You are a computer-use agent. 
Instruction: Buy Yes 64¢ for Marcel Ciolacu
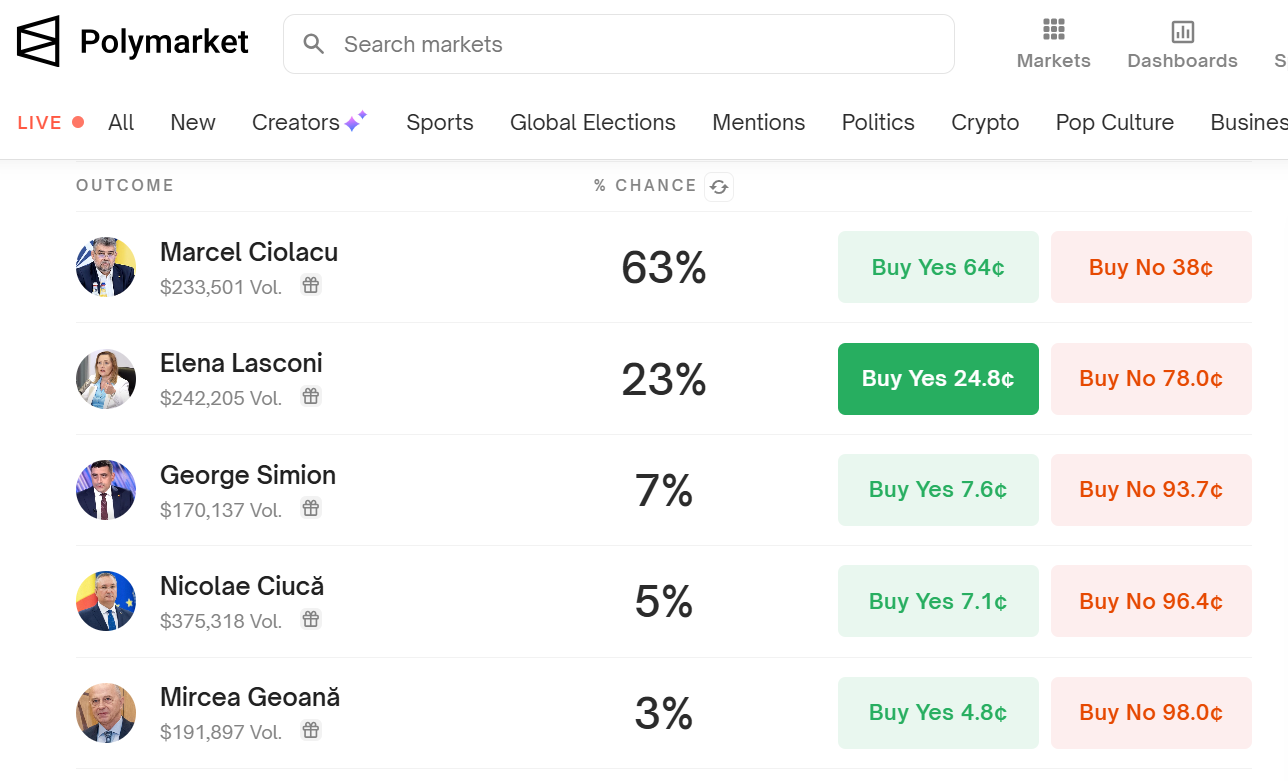click(x=938, y=267)
